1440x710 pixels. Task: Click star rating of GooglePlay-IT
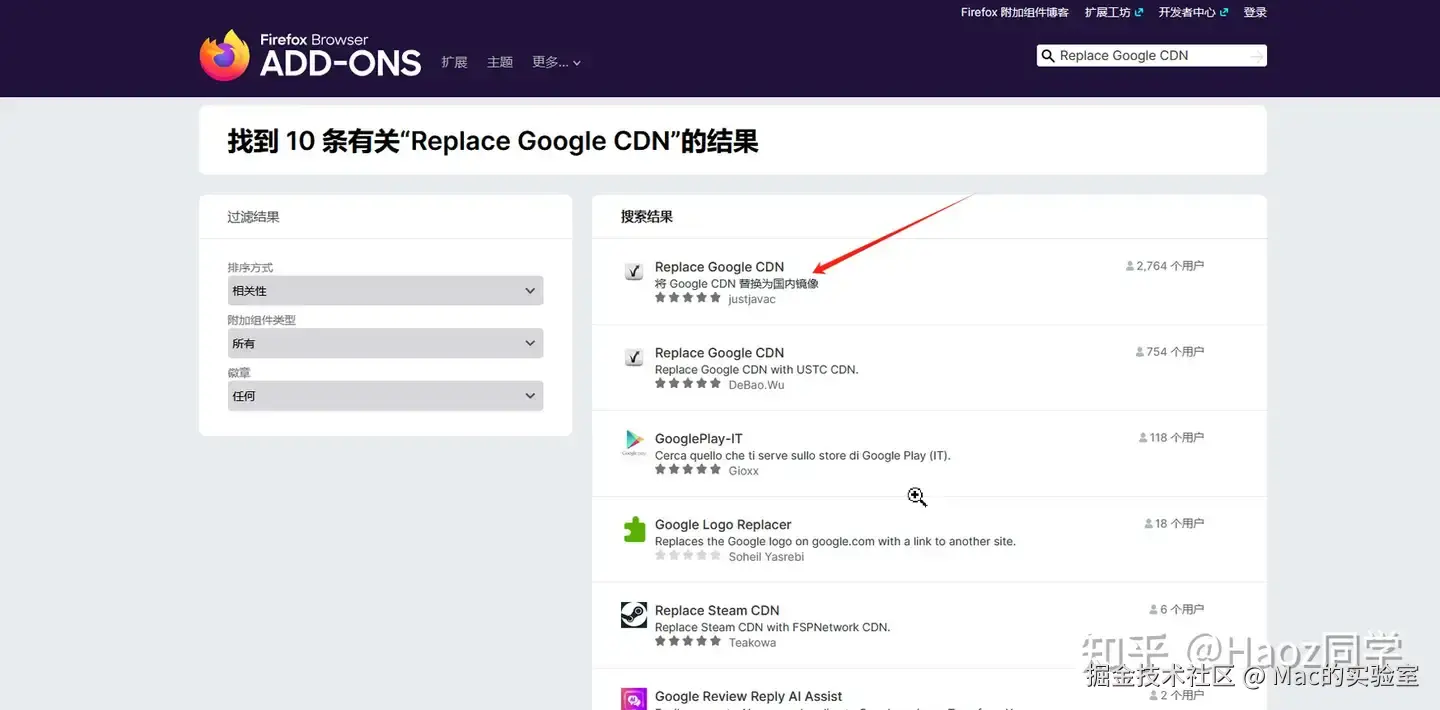688,470
